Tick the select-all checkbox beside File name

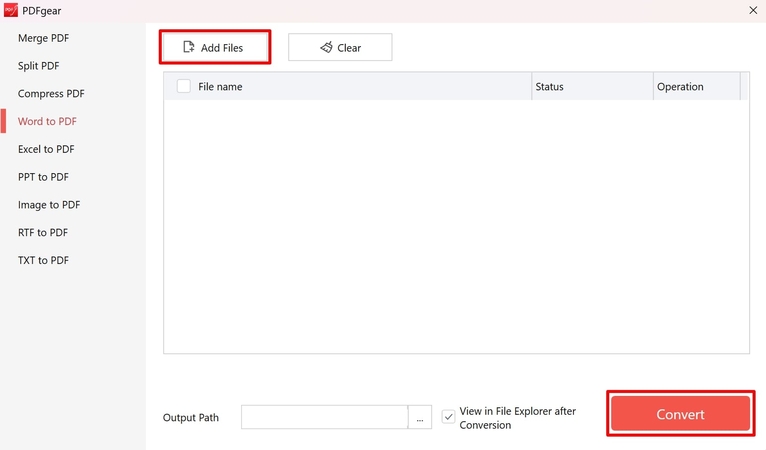point(184,86)
